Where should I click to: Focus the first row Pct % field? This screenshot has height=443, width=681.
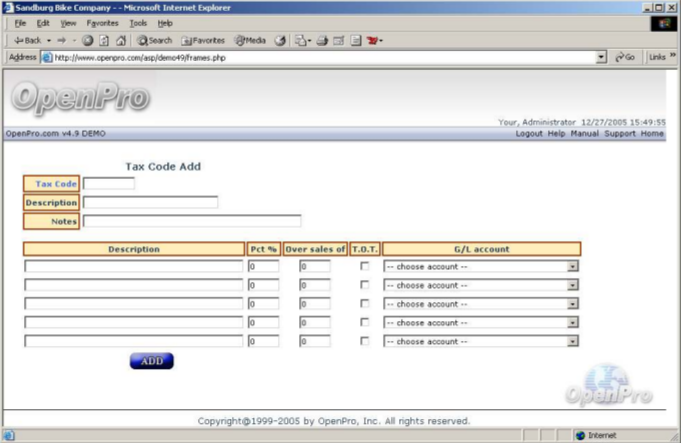(264, 267)
